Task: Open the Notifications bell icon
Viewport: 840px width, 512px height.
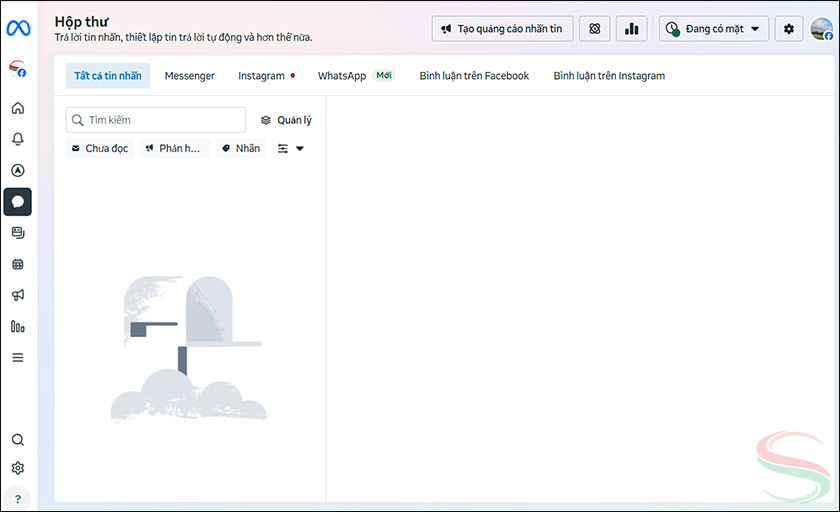Action: 17,139
